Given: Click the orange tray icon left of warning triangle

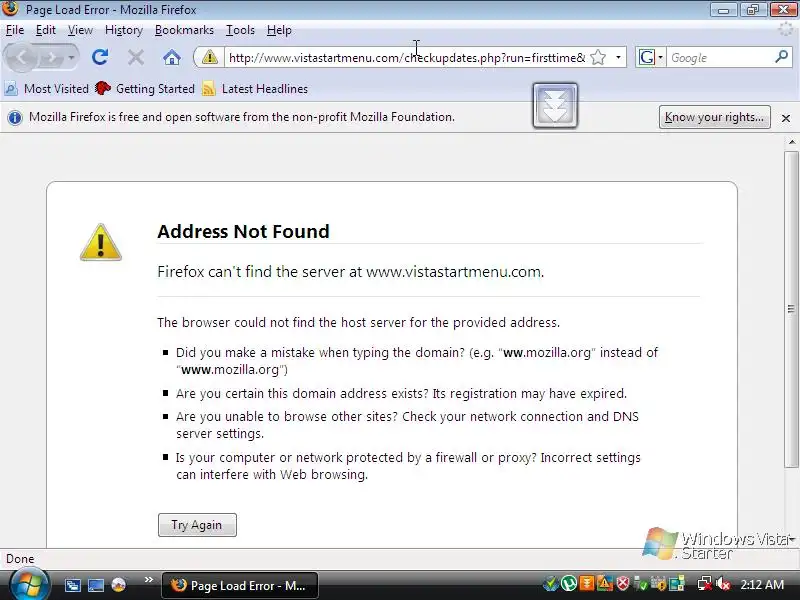Looking at the screenshot, I should click(x=587, y=583).
